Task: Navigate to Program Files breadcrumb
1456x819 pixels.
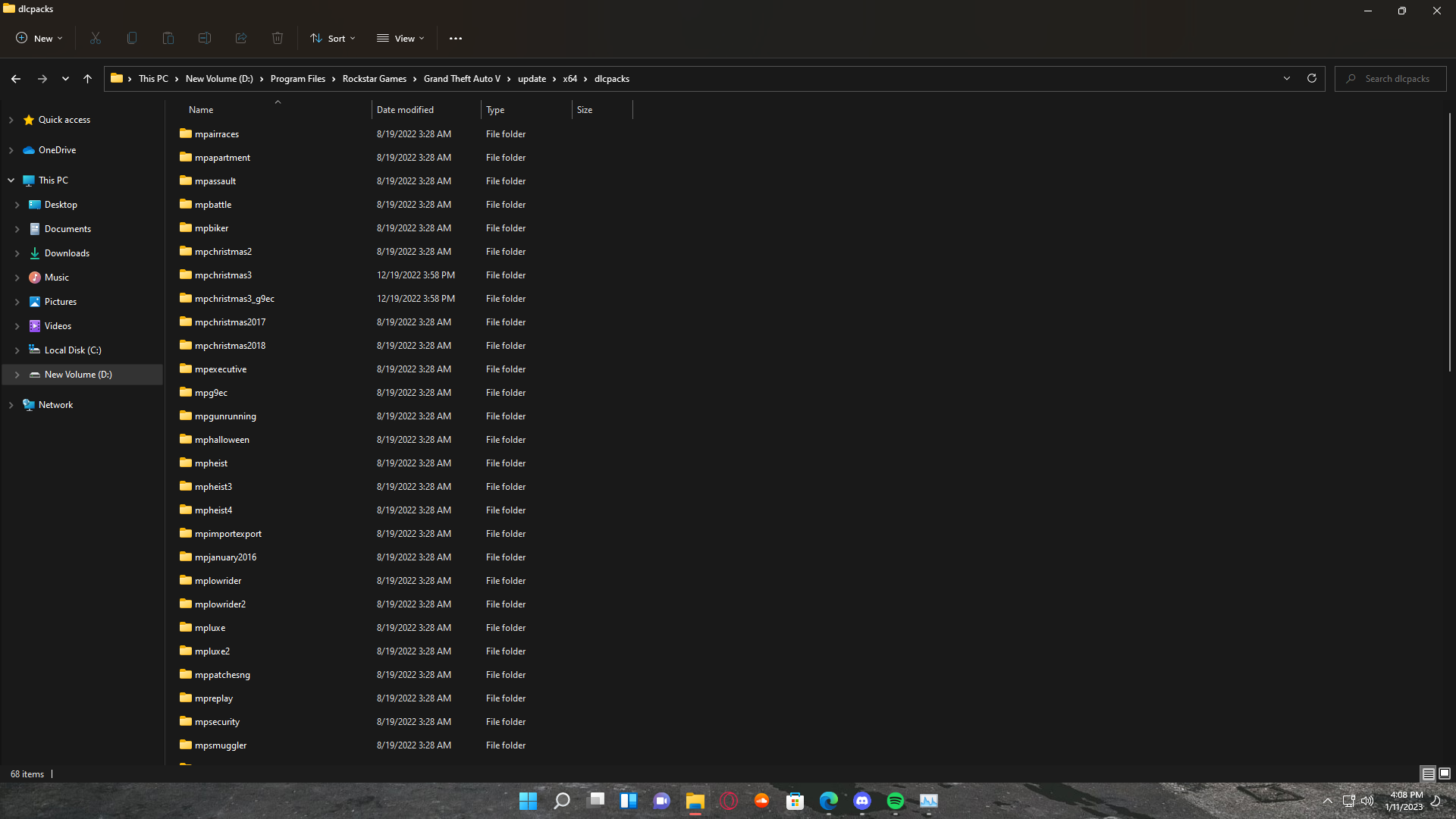Action: (298, 79)
